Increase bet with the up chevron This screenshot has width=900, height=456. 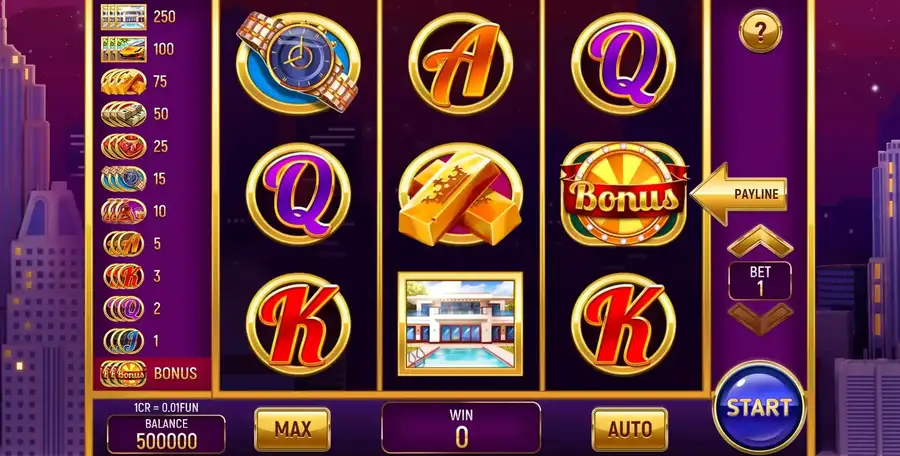[760, 241]
